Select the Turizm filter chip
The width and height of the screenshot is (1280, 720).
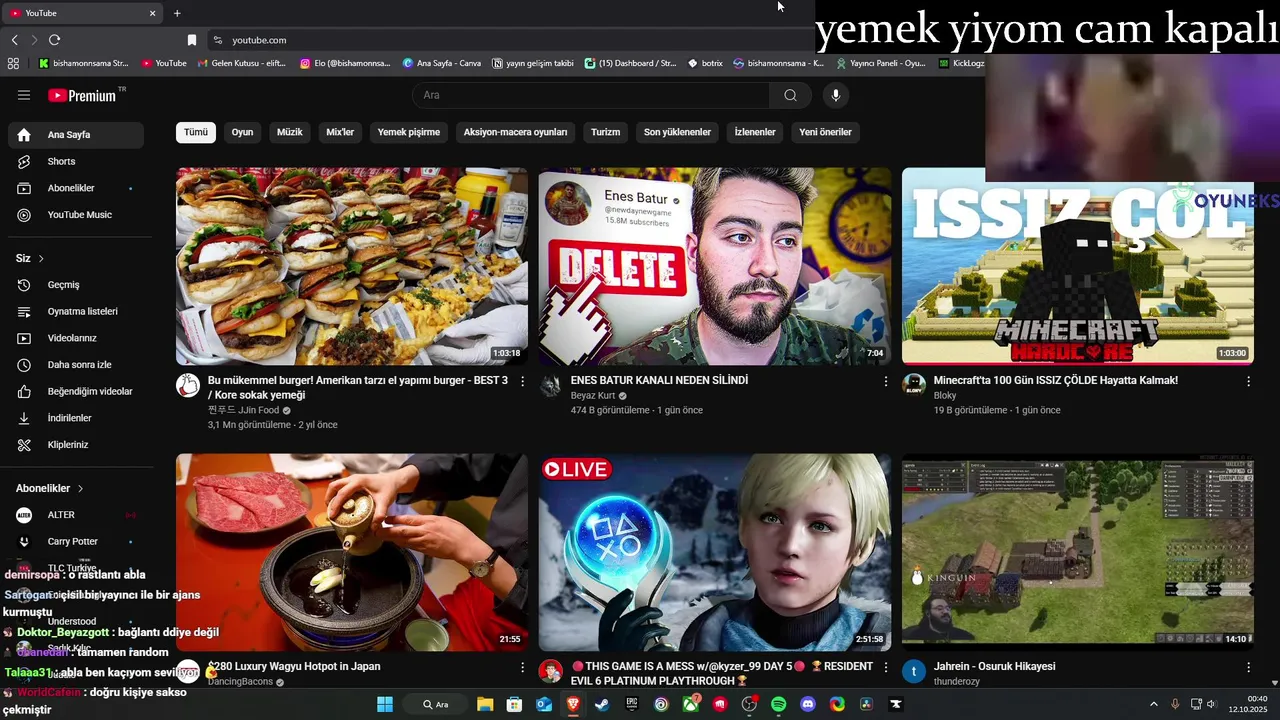click(x=605, y=132)
